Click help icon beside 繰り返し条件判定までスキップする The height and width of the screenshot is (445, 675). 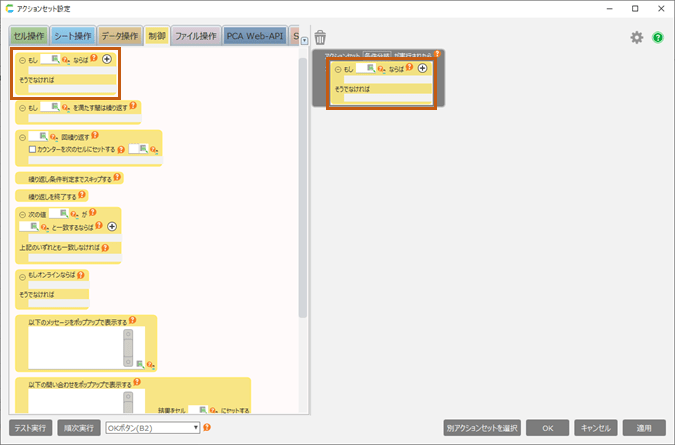coord(118,178)
